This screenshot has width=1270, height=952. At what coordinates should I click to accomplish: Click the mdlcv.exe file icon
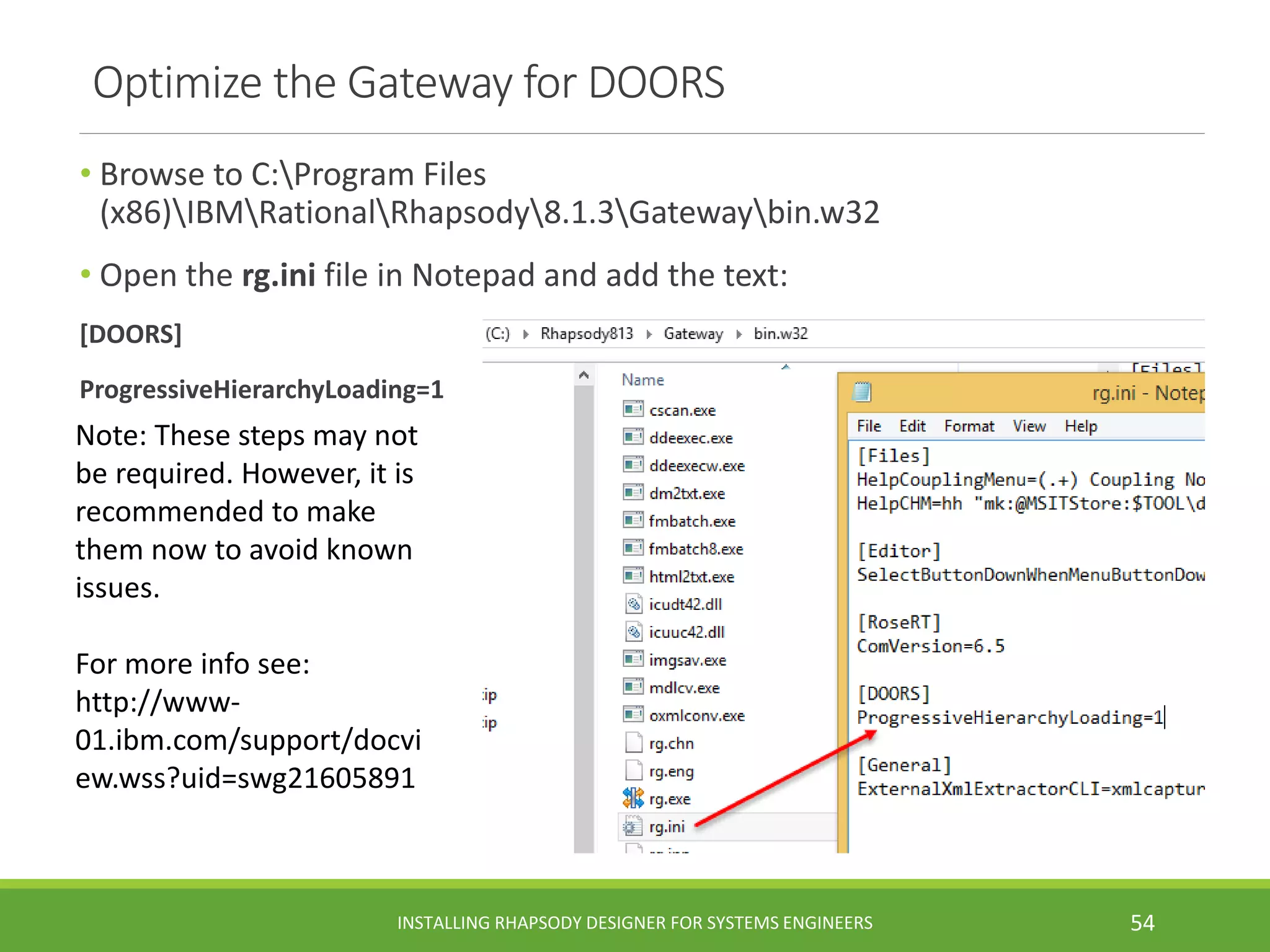click(633, 687)
